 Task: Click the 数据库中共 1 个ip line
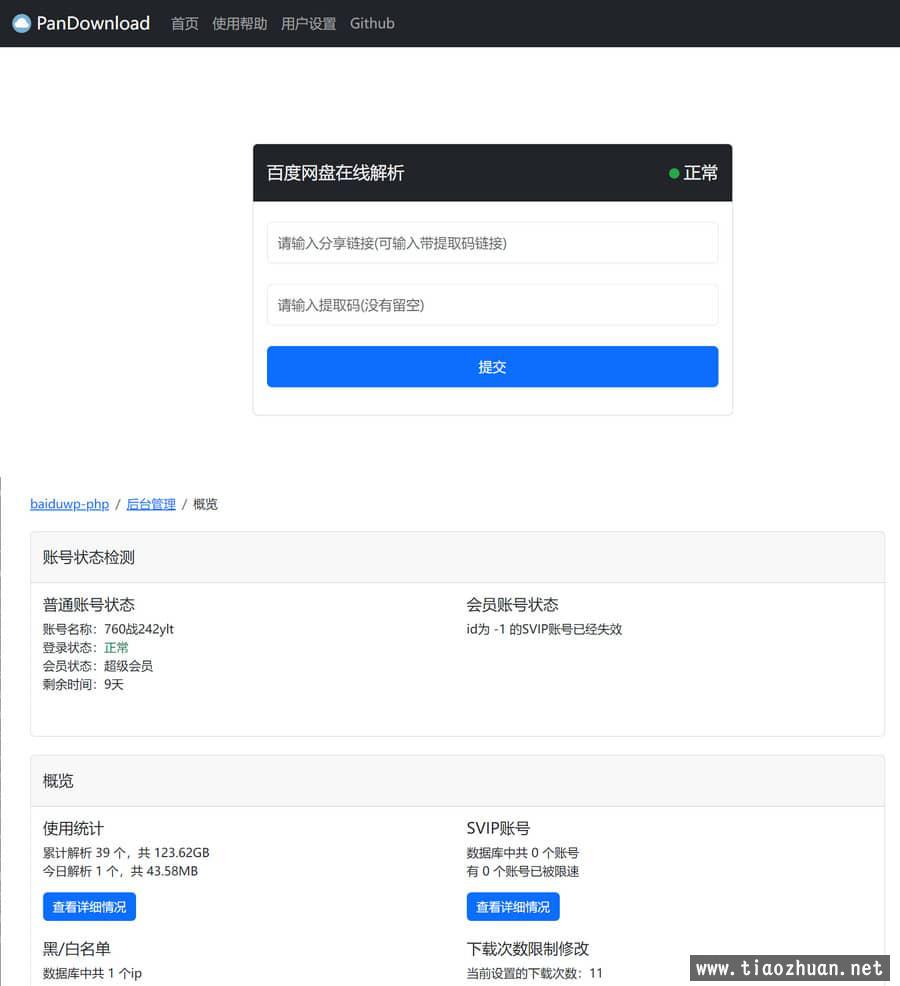click(92, 973)
